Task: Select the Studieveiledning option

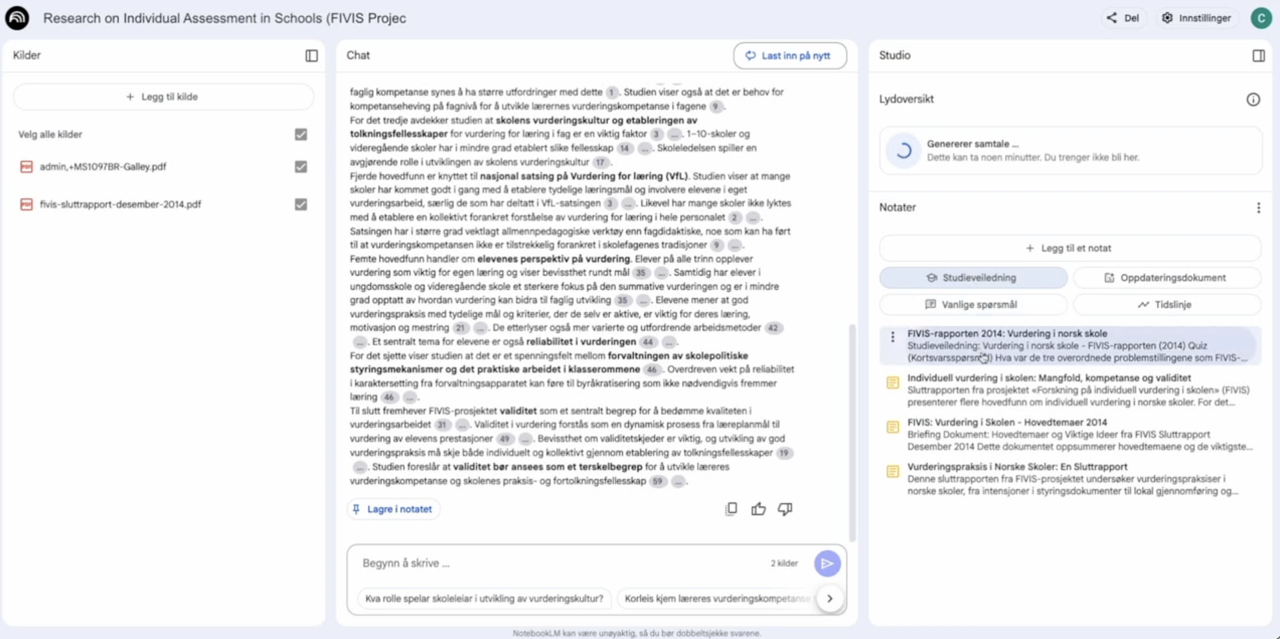Action: [x=973, y=278]
